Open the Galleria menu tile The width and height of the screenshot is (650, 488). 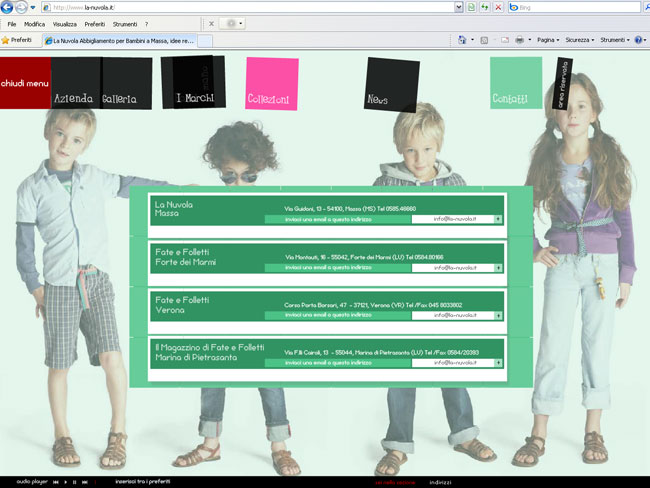[126, 83]
